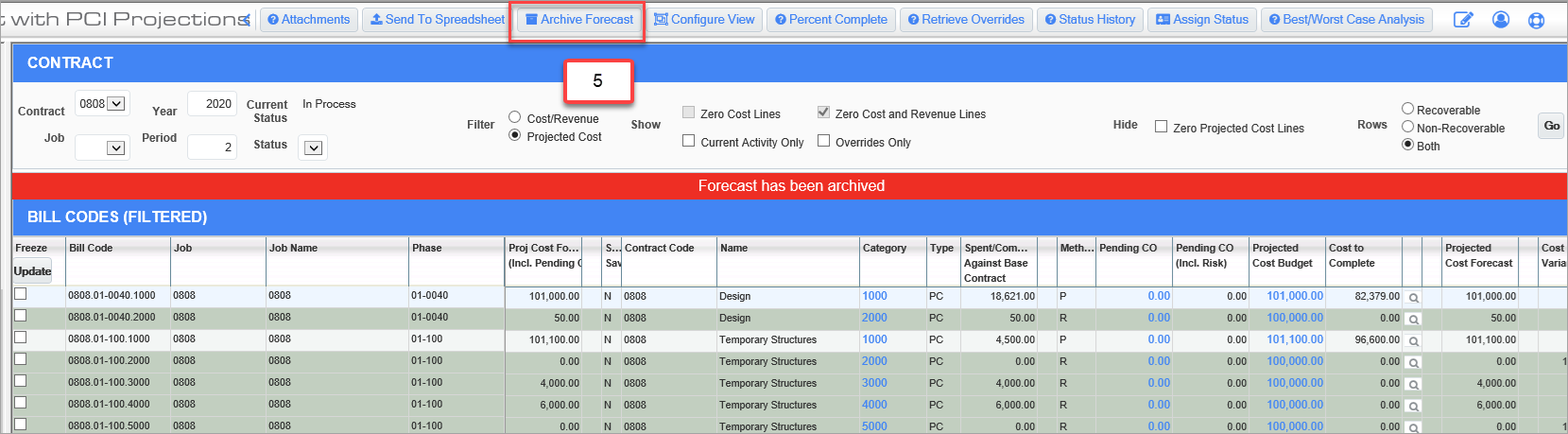Check Zero Projected Cost Lines hide option
The height and width of the screenshot is (434, 1568).
pos(1162,127)
